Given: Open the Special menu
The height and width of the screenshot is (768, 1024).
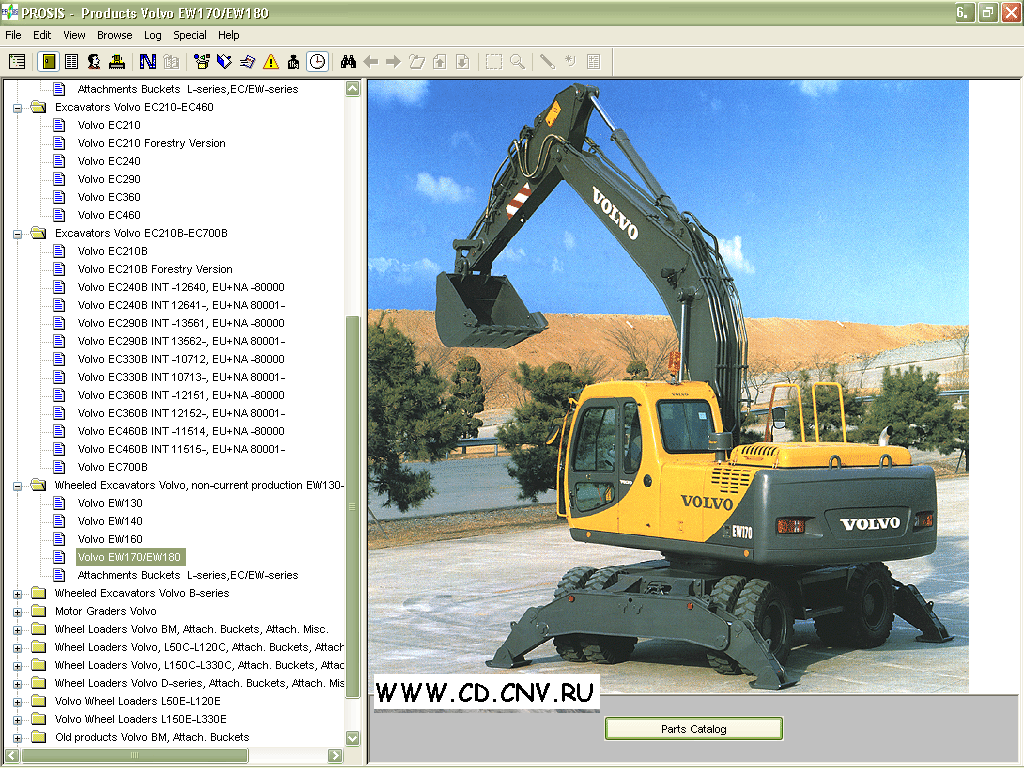Looking at the screenshot, I should (x=189, y=35).
